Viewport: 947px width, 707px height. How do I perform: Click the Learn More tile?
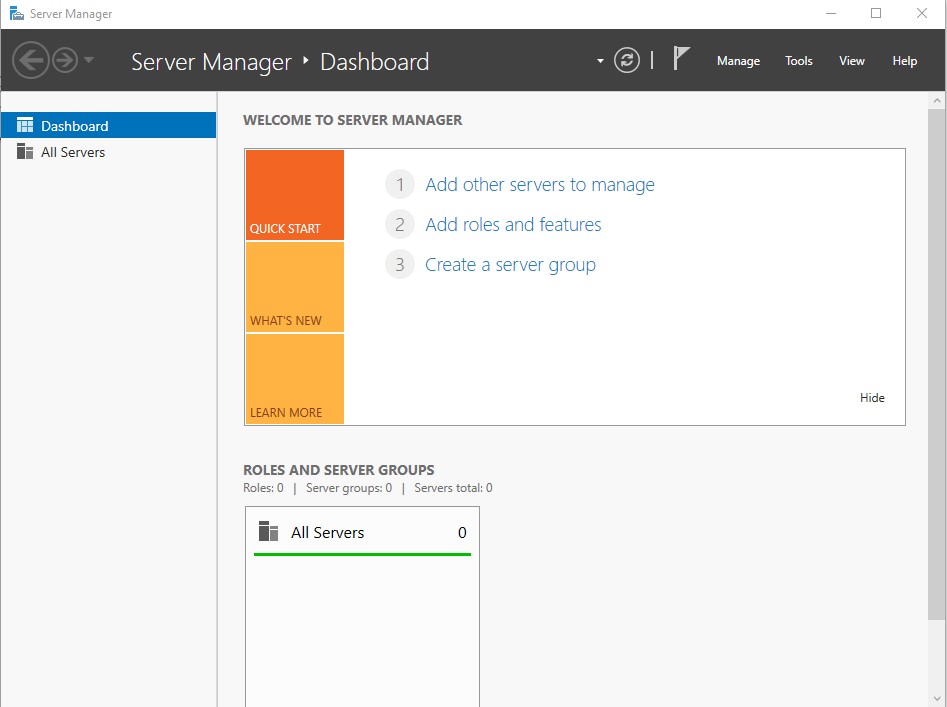[x=295, y=379]
